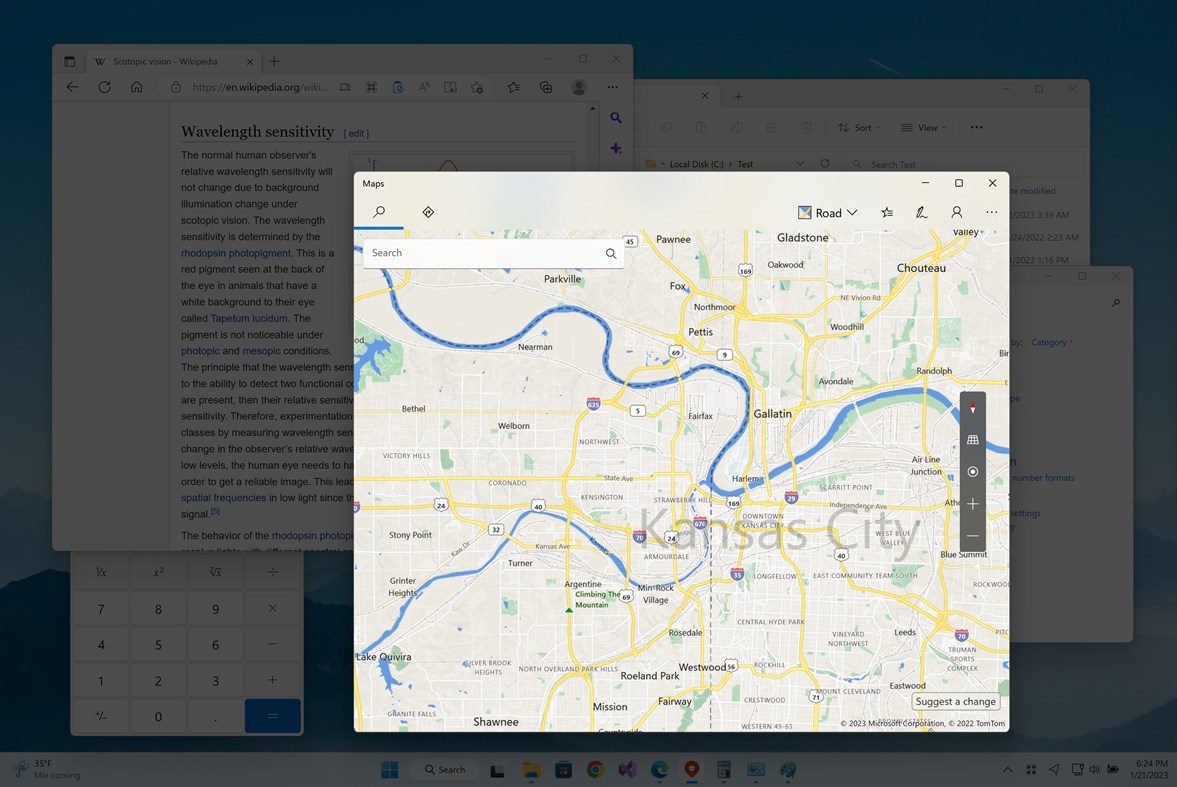Open Visual Studio from the taskbar

628,770
